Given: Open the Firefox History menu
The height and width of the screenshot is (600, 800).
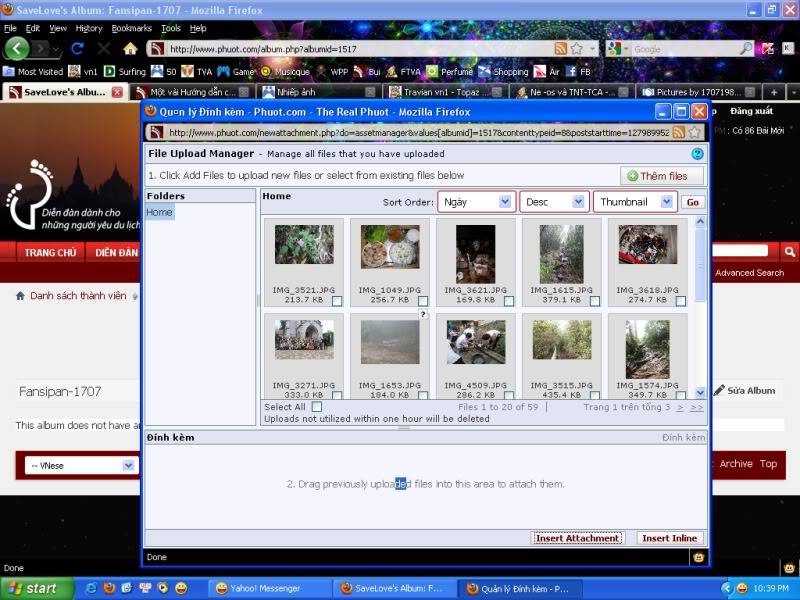Looking at the screenshot, I should click(89, 29).
